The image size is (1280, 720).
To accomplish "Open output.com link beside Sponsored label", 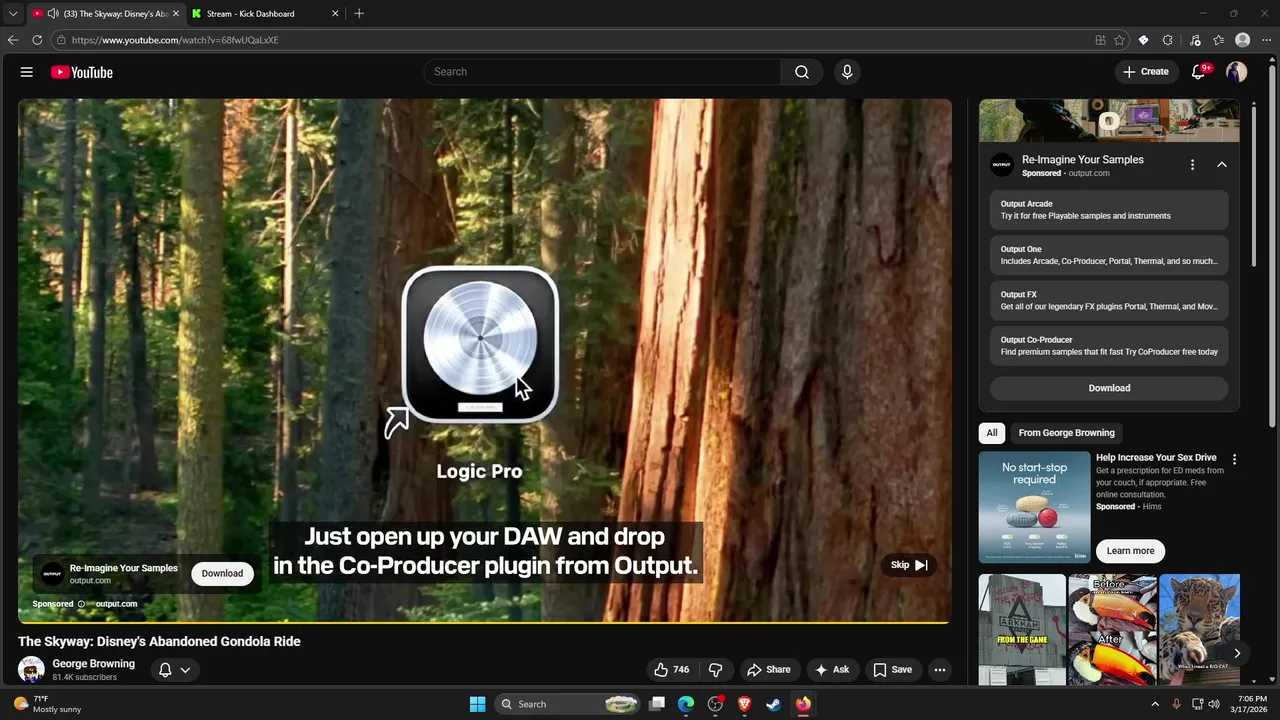I will click(116, 604).
